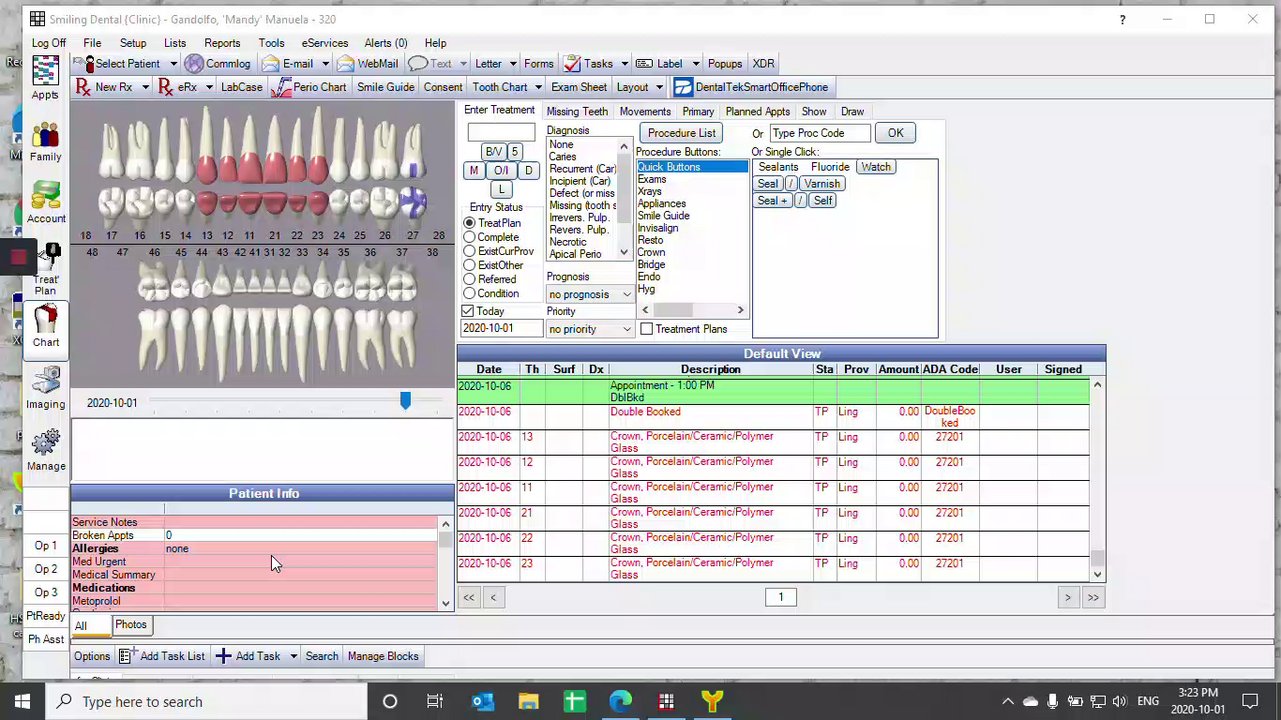Select the ExistOther entry status radio
This screenshot has width=1281, height=720.
point(469,265)
